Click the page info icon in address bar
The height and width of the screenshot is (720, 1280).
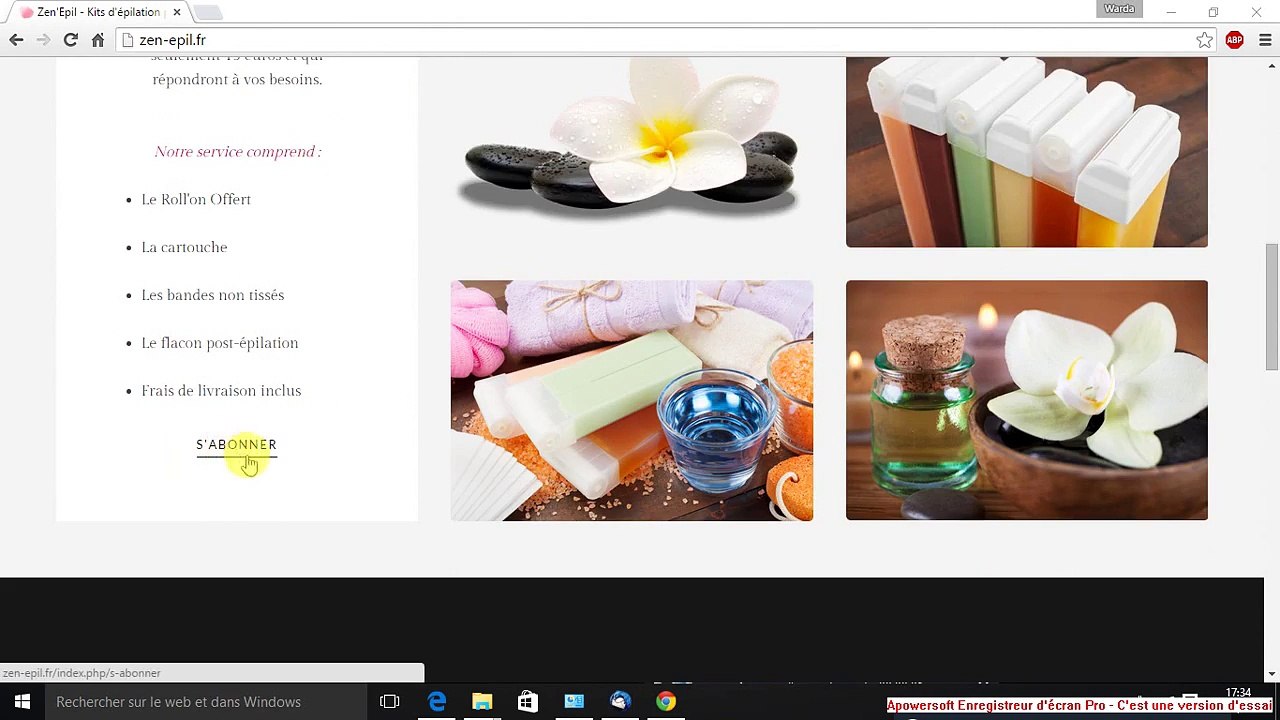127,40
